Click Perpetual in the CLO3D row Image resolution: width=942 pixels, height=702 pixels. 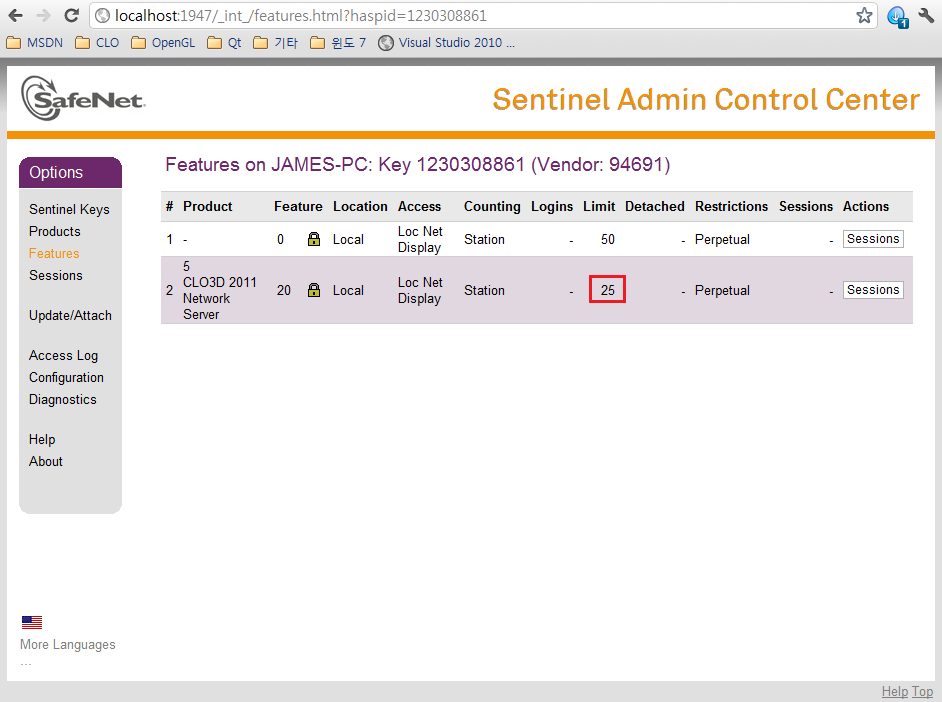tap(722, 291)
